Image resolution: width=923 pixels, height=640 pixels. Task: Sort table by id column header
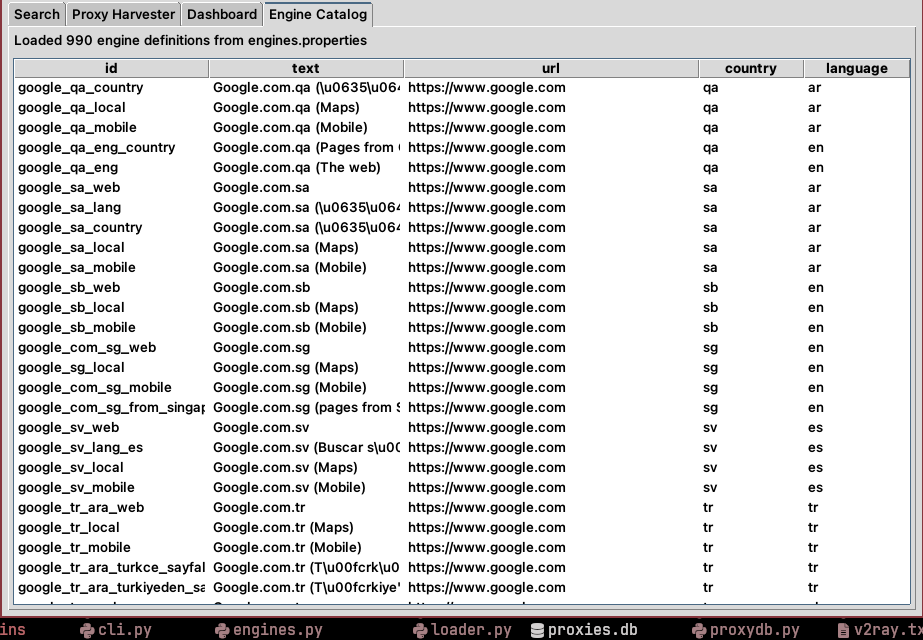click(x=111, y=68)
